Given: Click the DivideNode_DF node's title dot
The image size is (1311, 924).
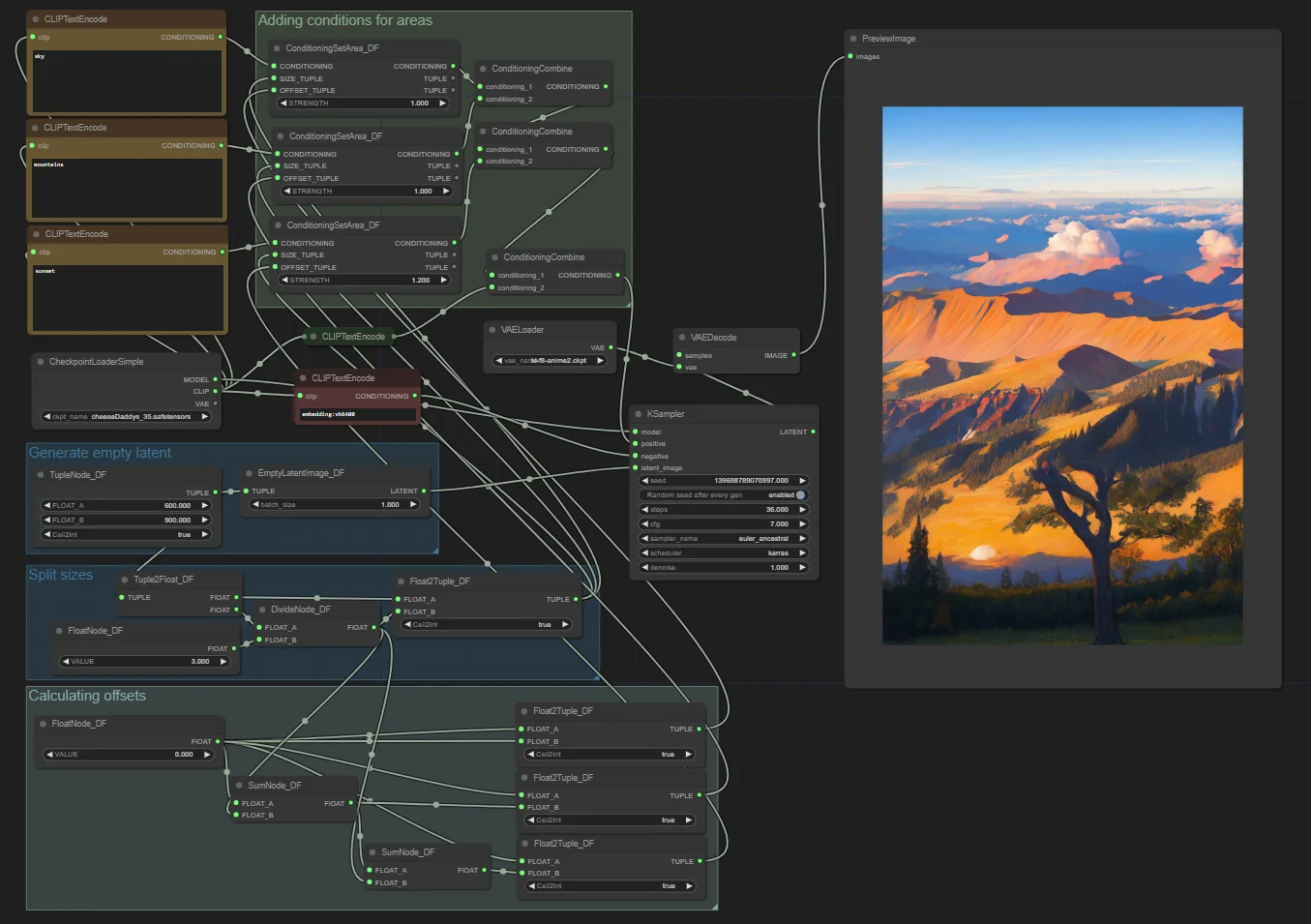Looking at the screenshot, I should pos(262,610).
